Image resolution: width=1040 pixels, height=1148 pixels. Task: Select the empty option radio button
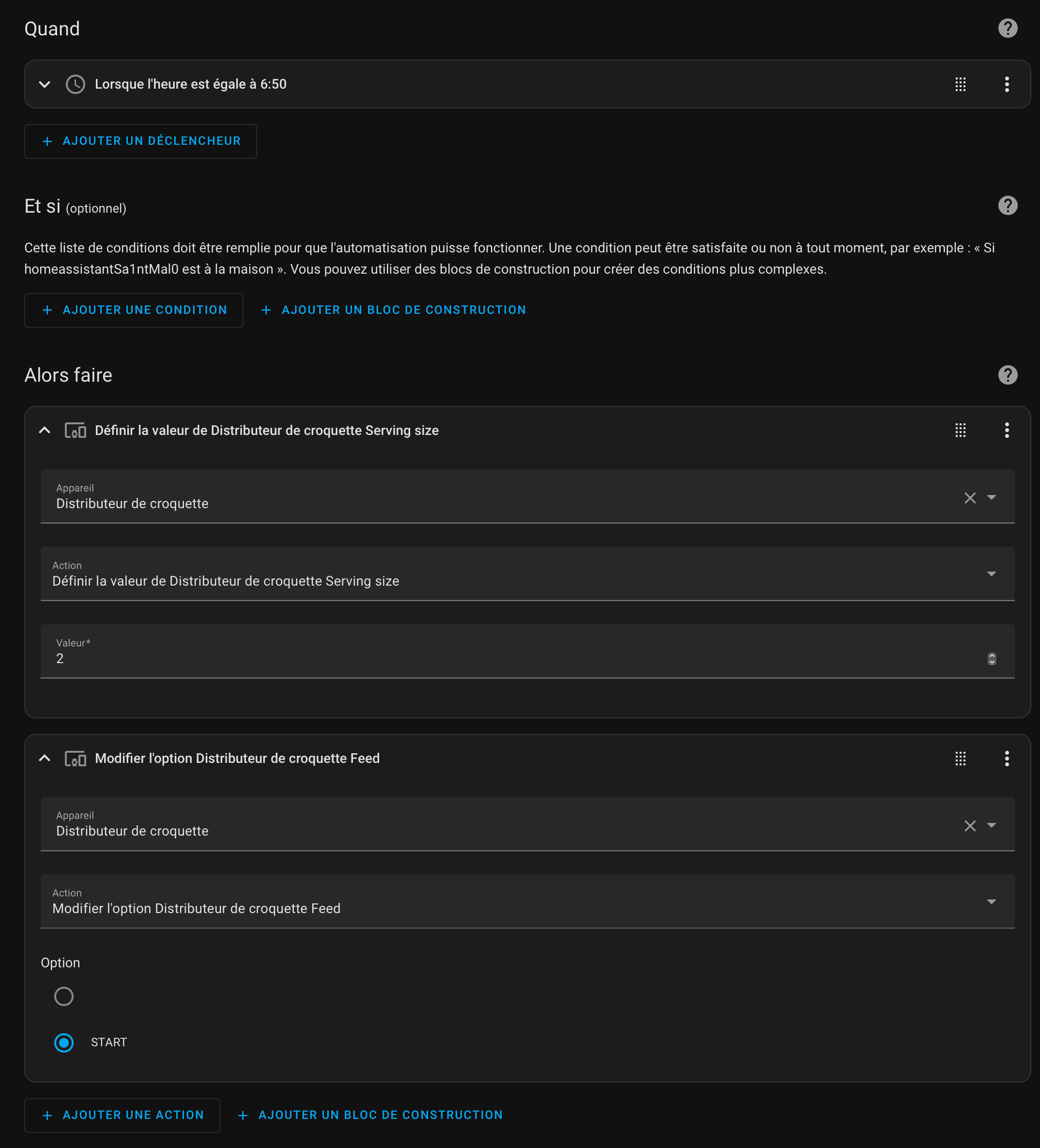(x=64, y=996)
